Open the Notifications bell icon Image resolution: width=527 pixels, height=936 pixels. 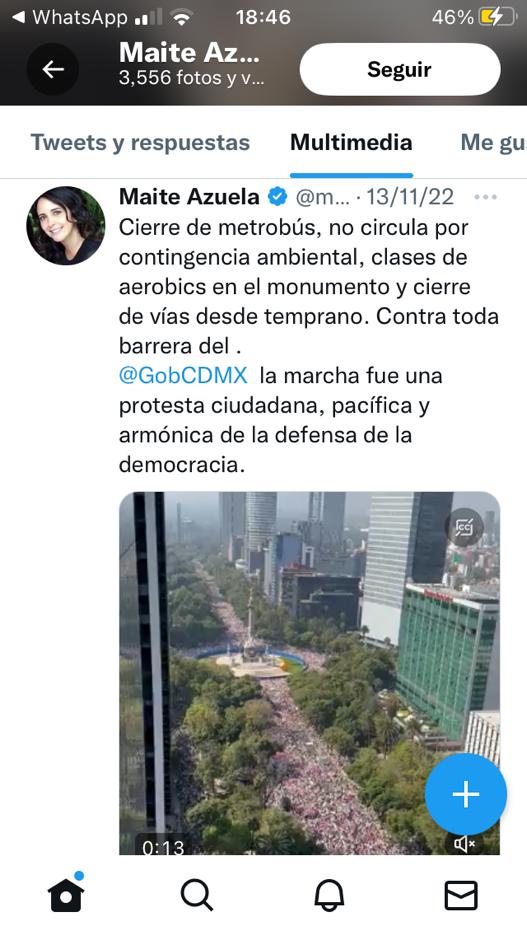[x=329, y=895]
